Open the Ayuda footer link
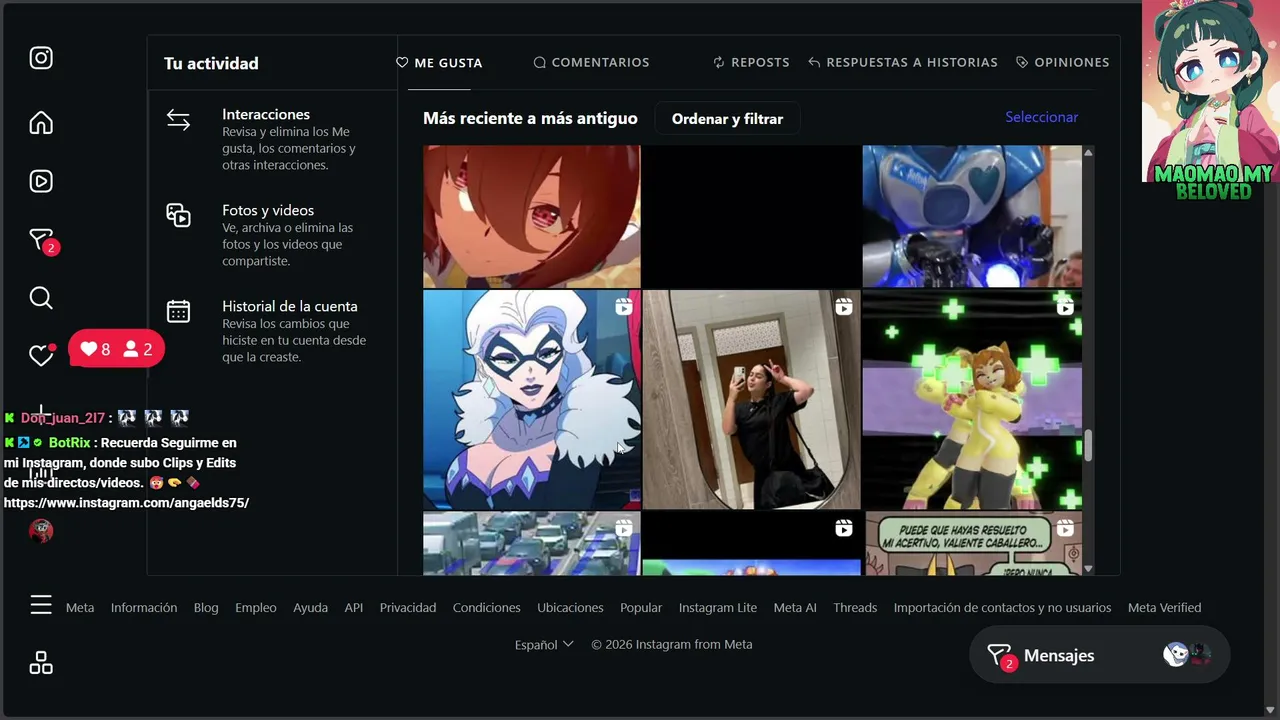Image resolution: width=1280 pixels, height=720 pixels. point(310,608)
